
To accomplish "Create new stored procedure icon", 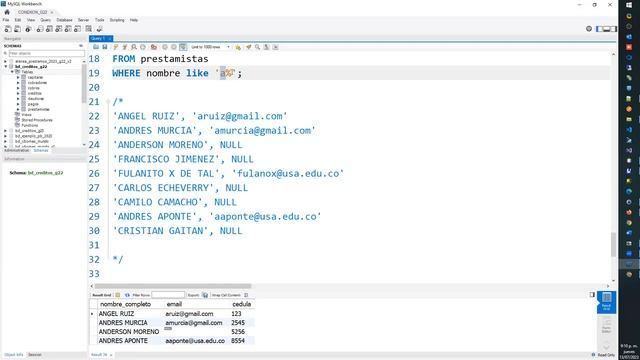I will (x=68, y=29).
